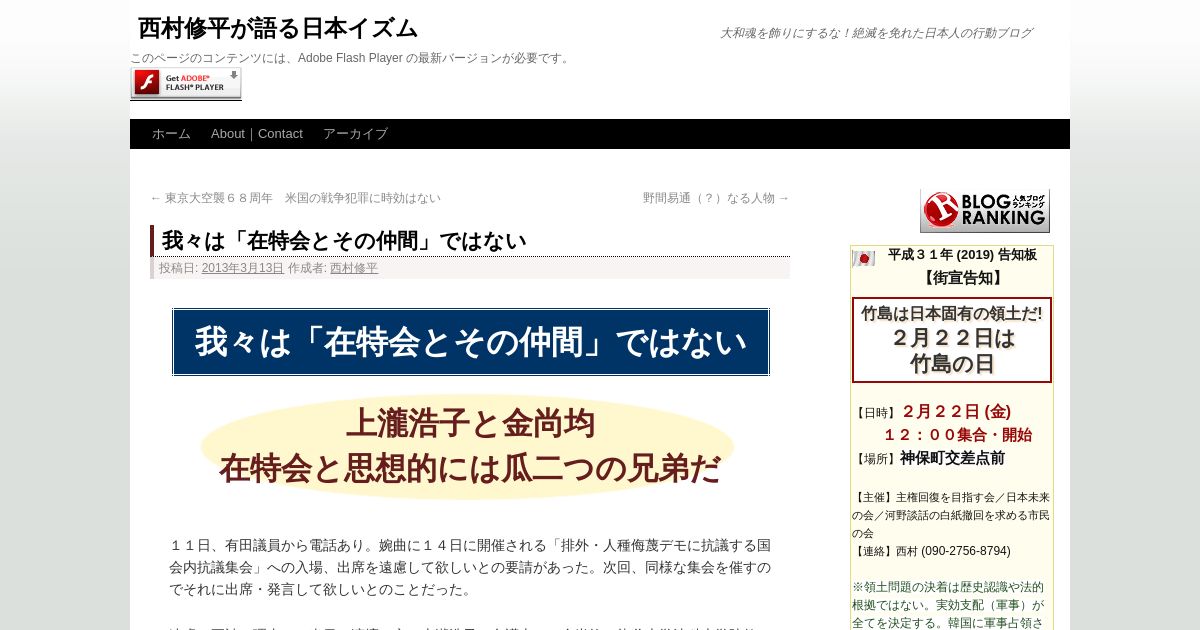This screenshot has height=630, width=1200.
Task: Click author link 西村修平
Action: [354, 268]
